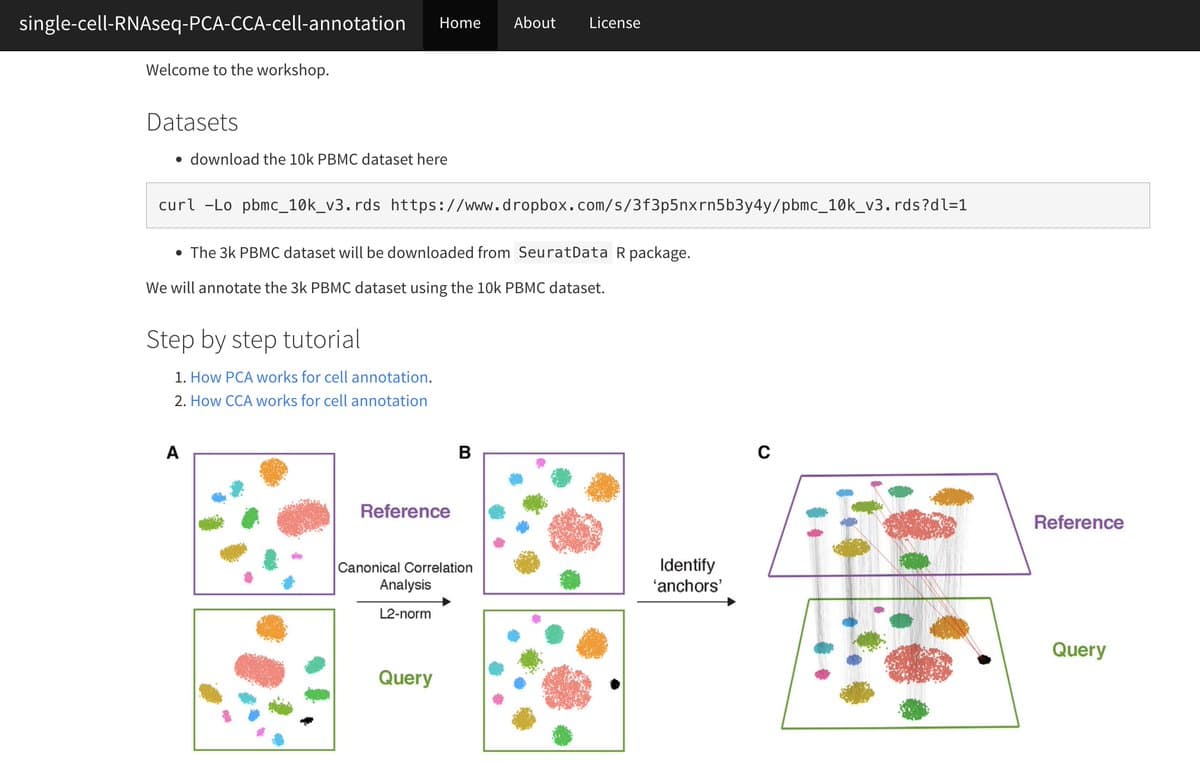The image size is (1200, 763).
Task: Click the 3D Query plane in panel C
Action: pos(897,665)
